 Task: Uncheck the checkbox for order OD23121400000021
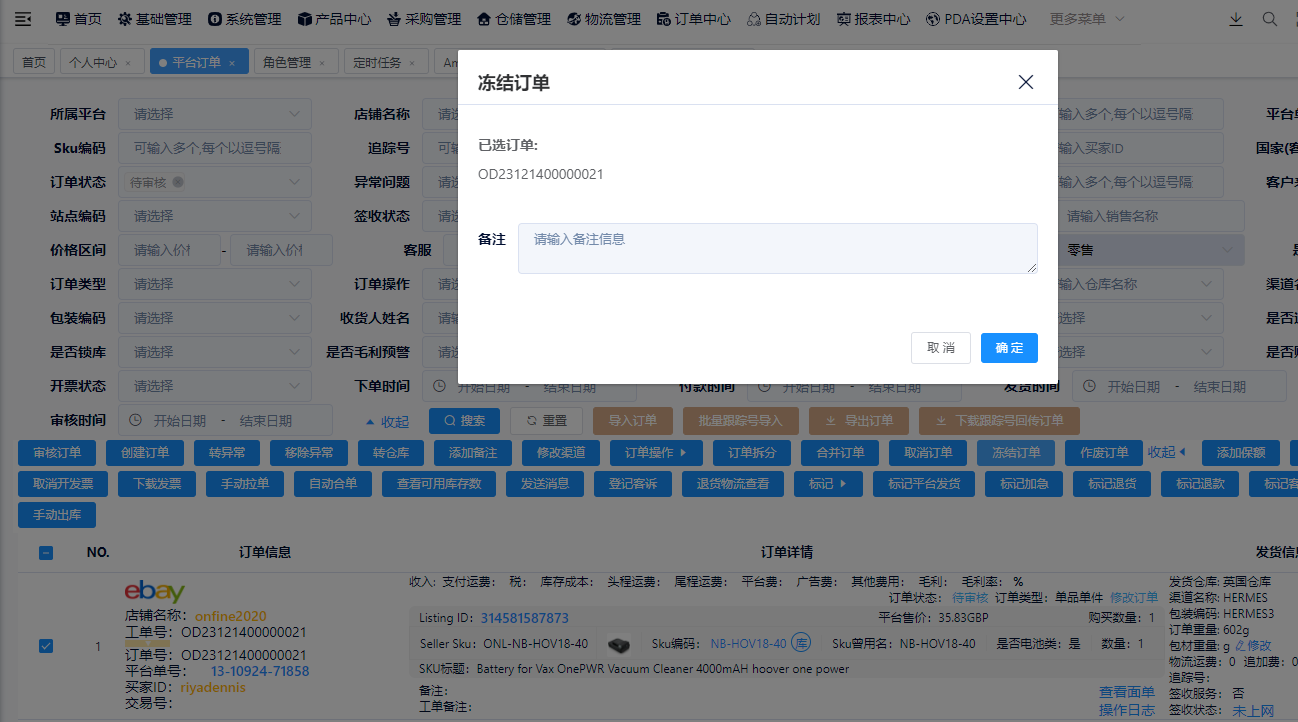(x=45, y=646)
